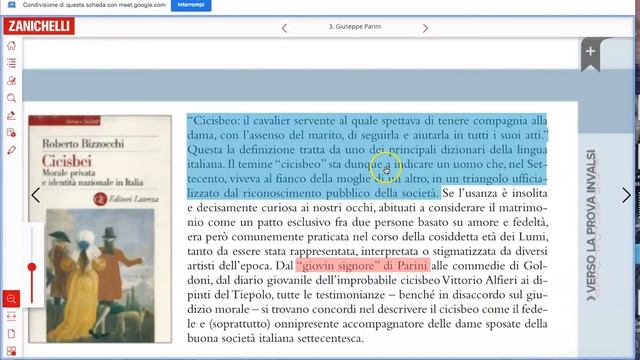Click the single page view icon
Screen dimensions: 640x360
point(11,333)
